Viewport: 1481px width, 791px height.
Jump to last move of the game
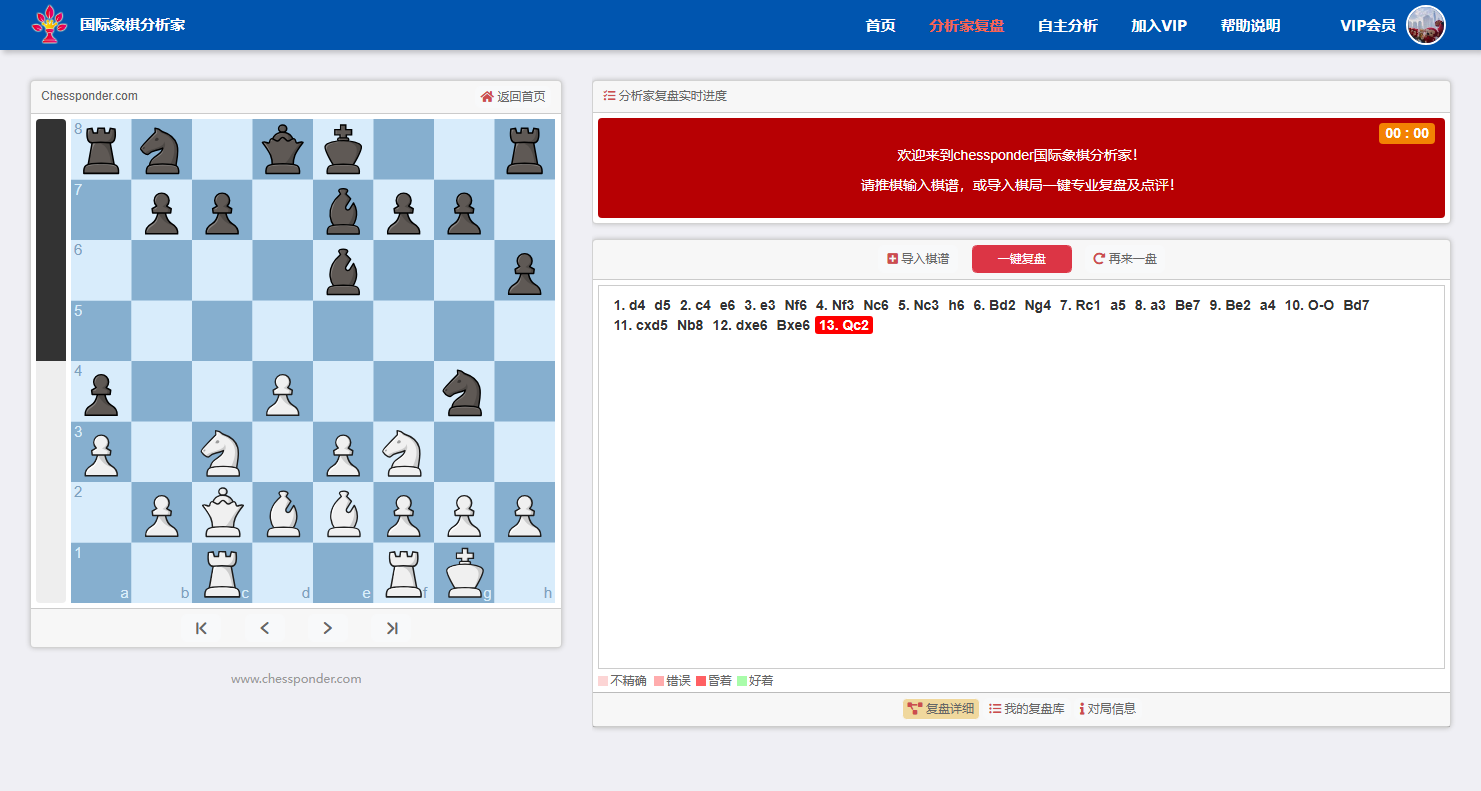pos(391,628)
